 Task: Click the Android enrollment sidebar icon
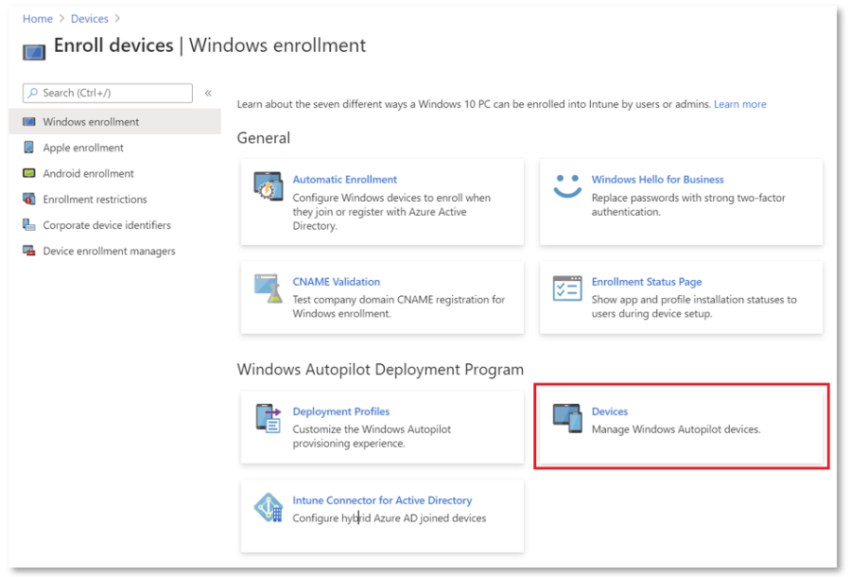click(29, 174)
